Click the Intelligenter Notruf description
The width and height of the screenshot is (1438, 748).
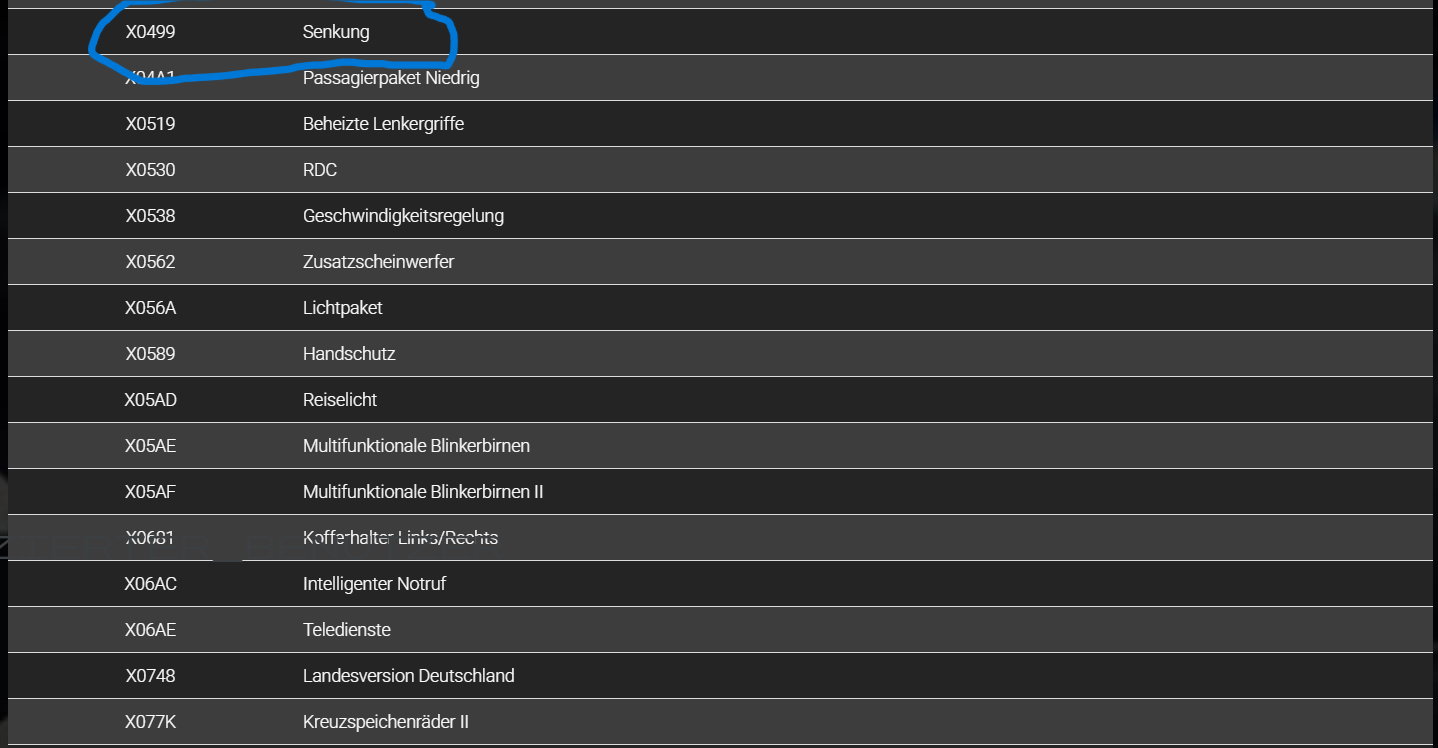point(374,584)
